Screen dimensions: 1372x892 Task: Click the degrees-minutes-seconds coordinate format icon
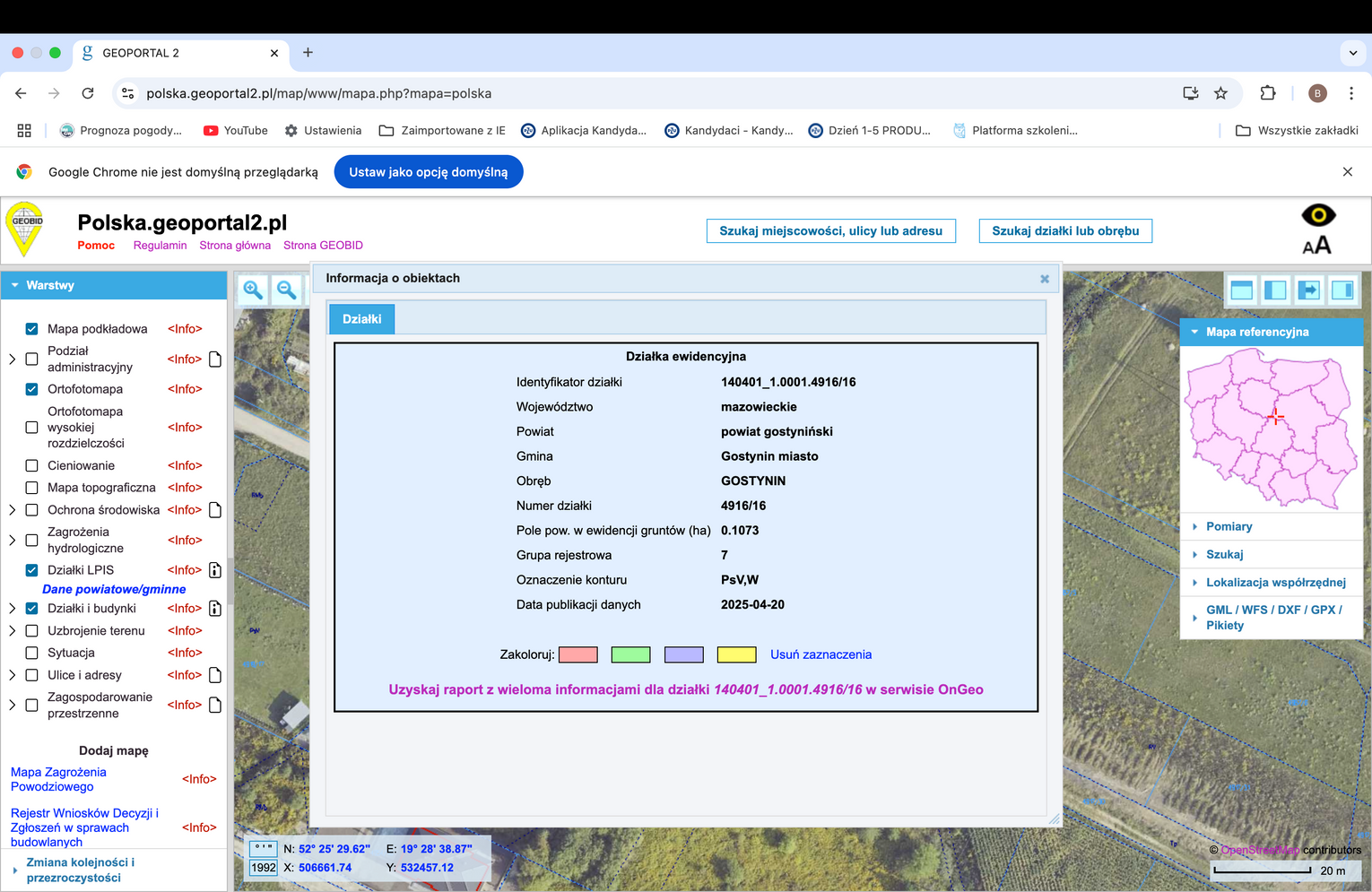pos(264,848)
